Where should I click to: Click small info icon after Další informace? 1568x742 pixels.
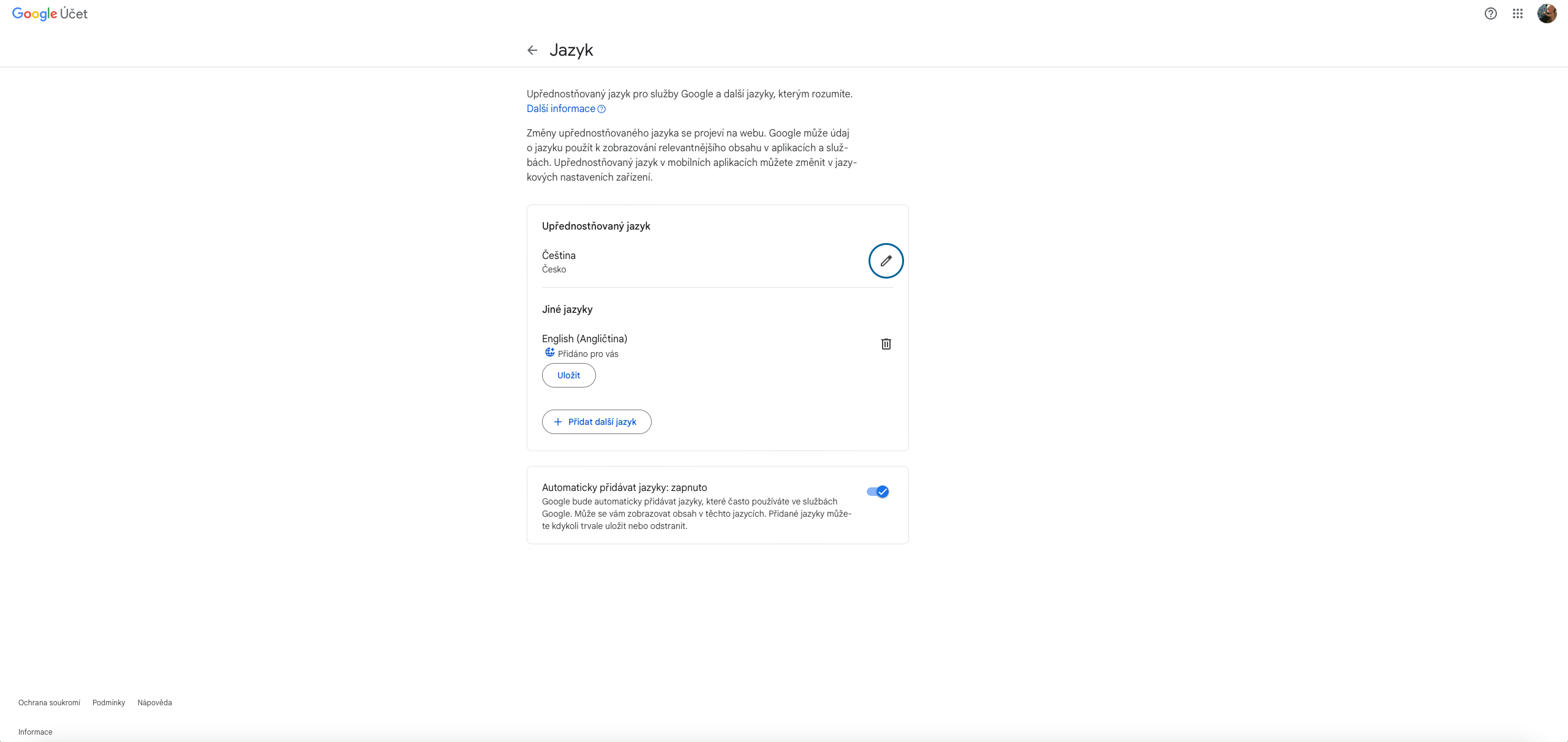(x=601, y=109)
